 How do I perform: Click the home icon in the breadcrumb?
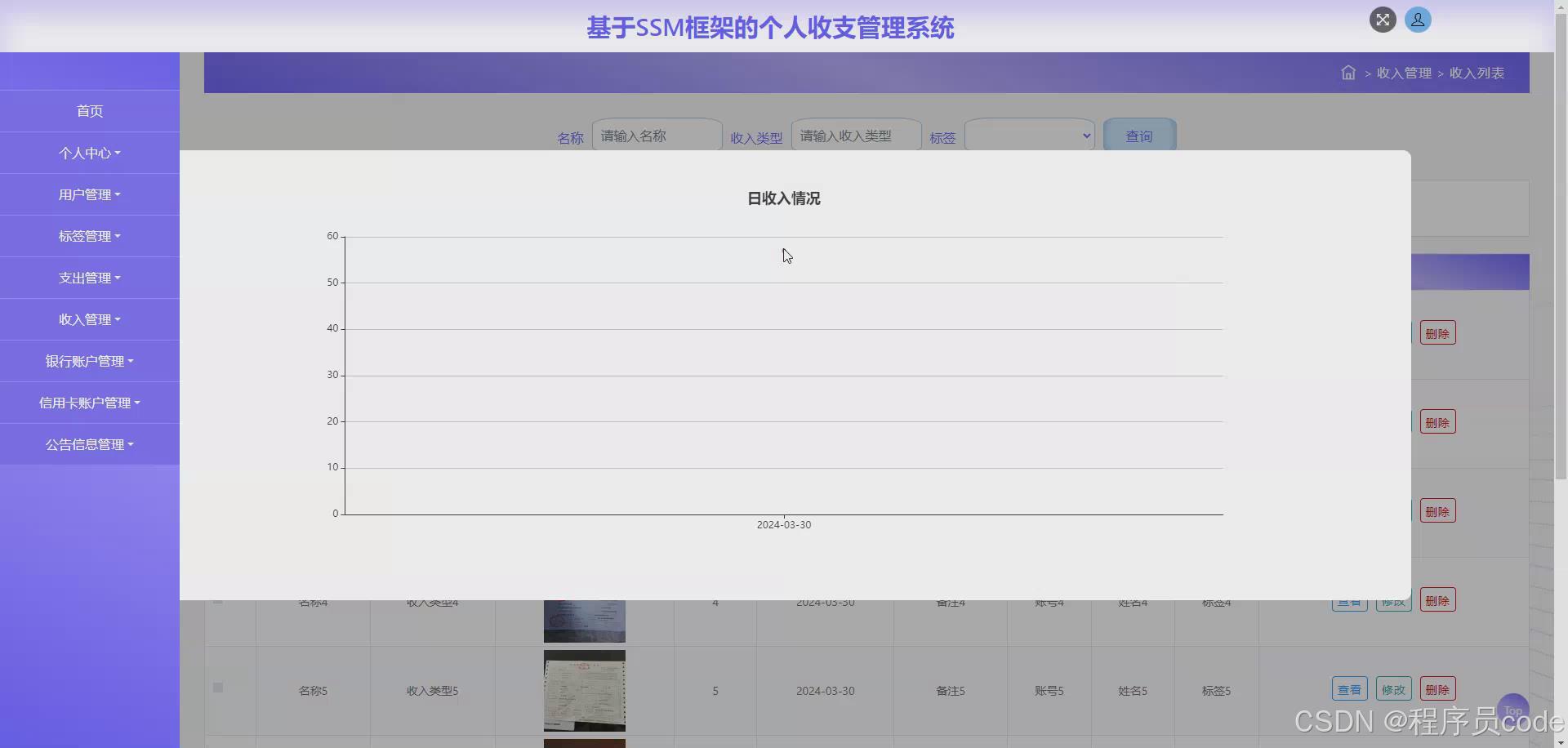pyautogui.click(x=1347, y=73)
